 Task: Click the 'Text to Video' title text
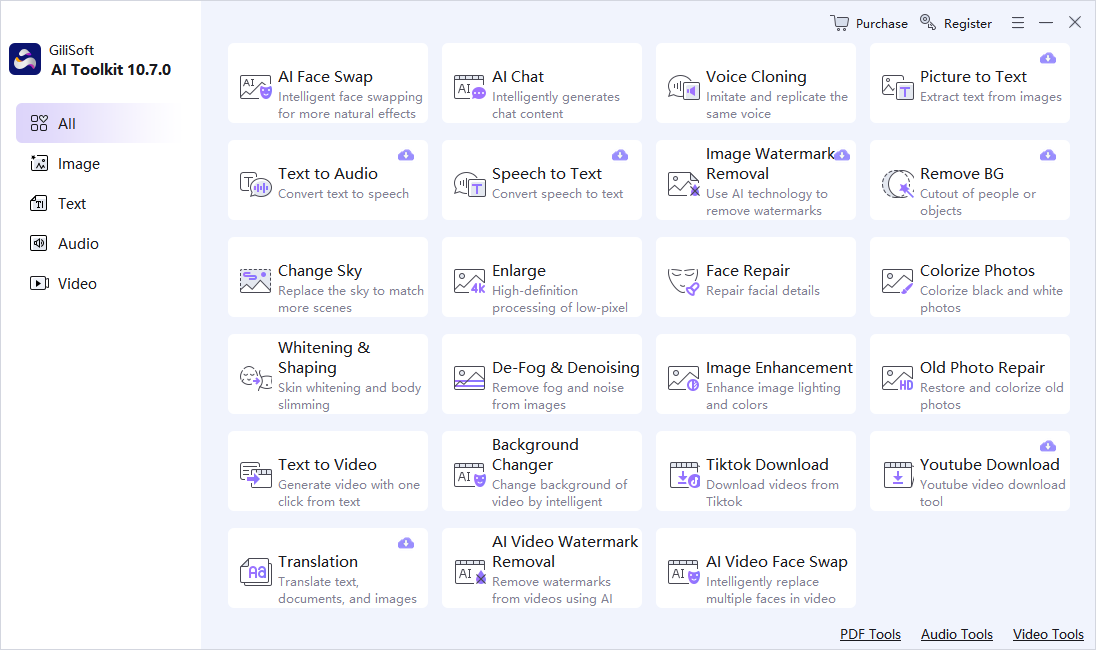pos(327,465)
